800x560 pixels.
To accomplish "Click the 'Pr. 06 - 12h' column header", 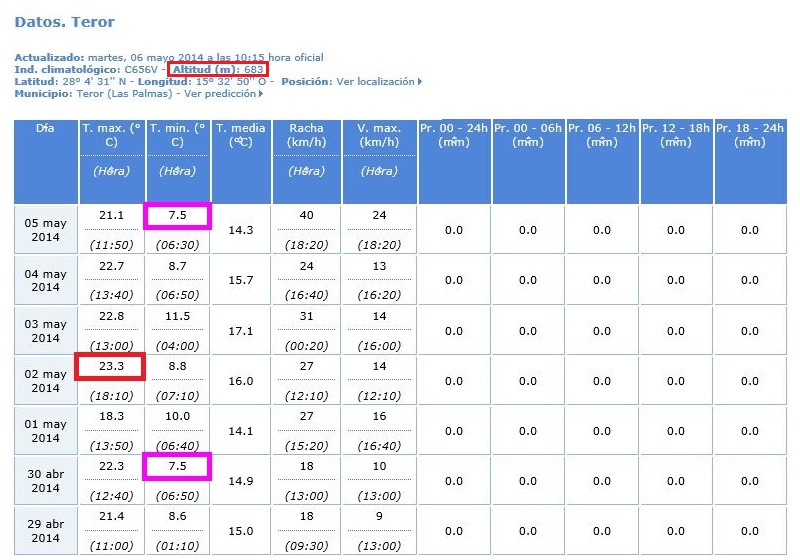I will pos(601,135).
